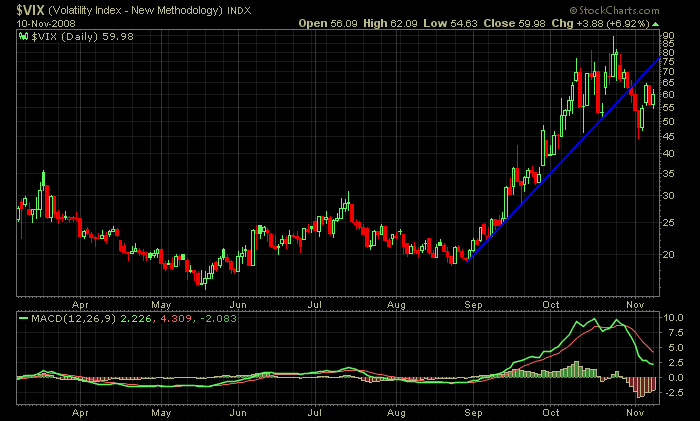Click the Apr label under the price chart
This screenshot has height=421, width=700.
[x=80, y=305]
